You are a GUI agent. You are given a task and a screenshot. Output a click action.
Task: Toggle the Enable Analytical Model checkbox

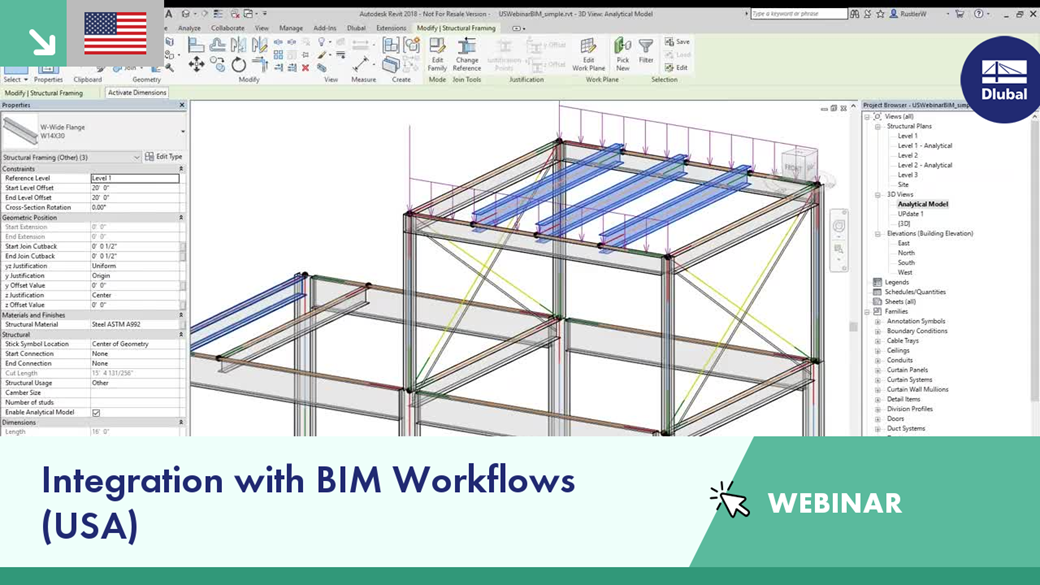click(x=96, y=413)
